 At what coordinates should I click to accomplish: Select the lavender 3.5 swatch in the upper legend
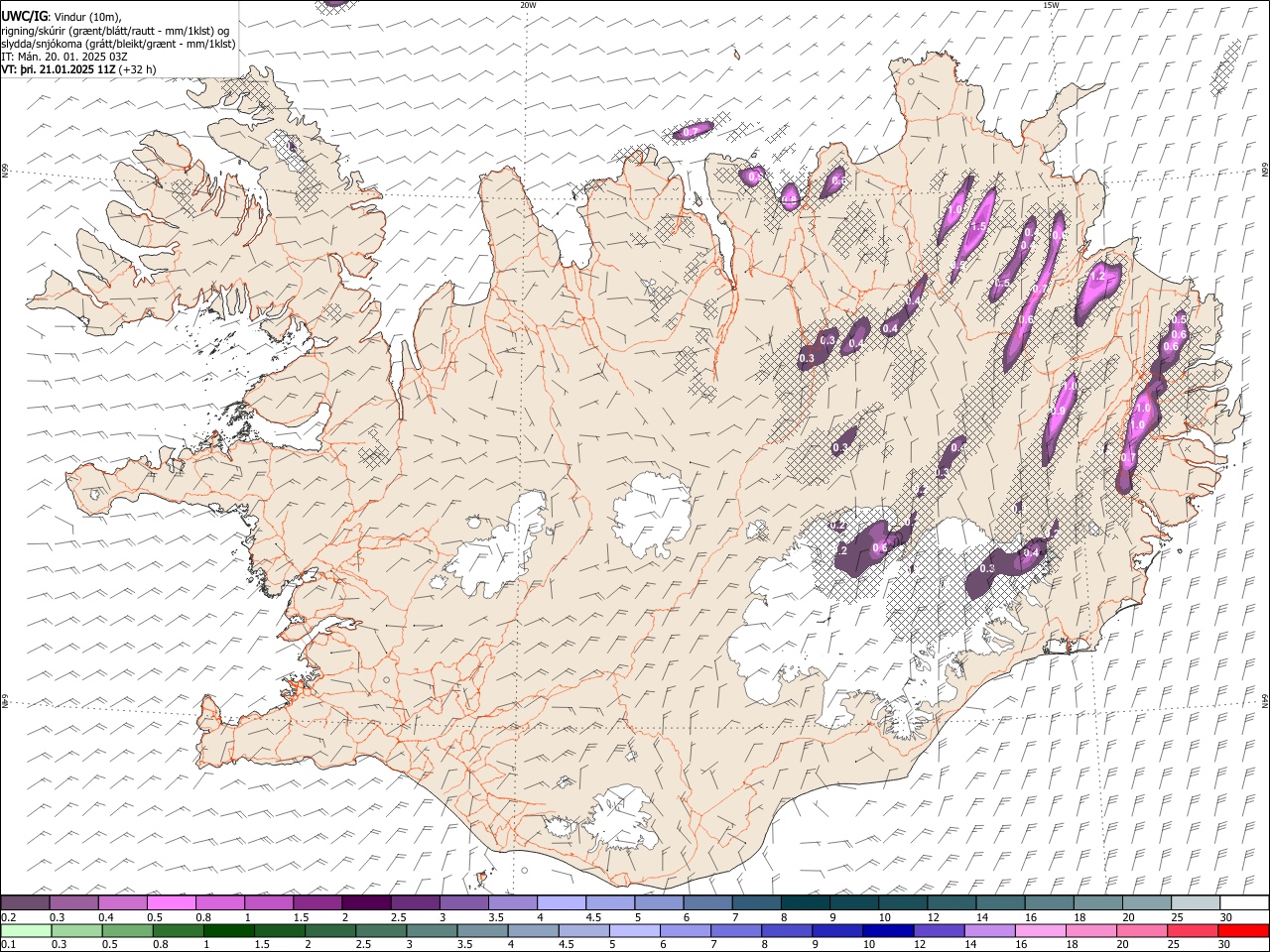[512, 903]
